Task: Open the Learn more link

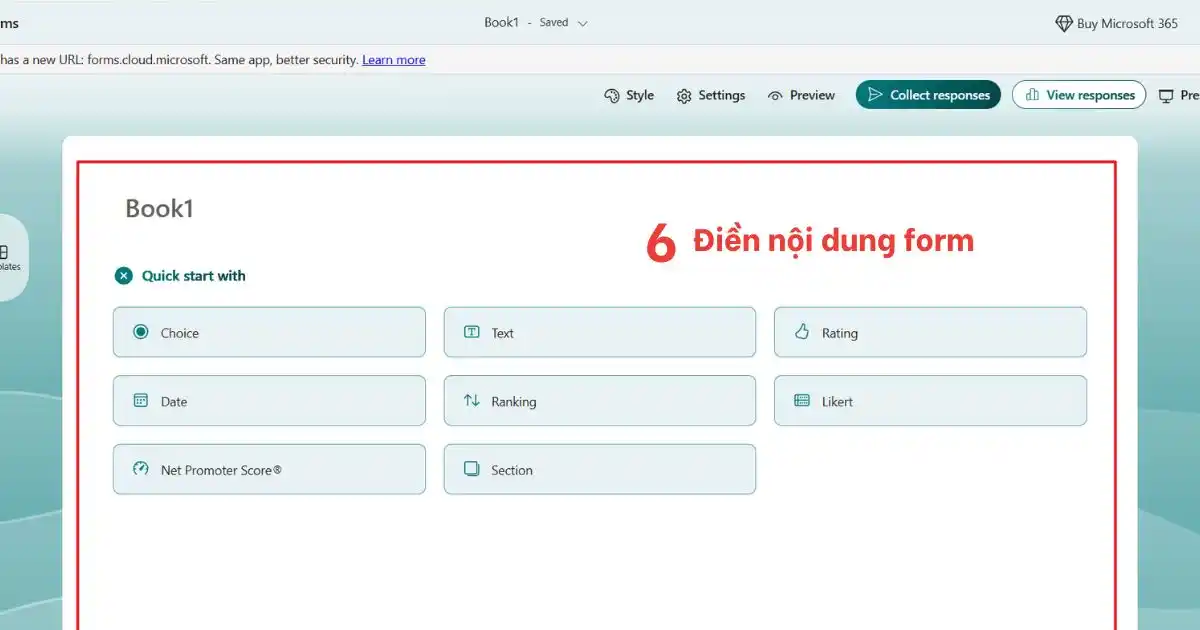Action: (x=394, y=60)
